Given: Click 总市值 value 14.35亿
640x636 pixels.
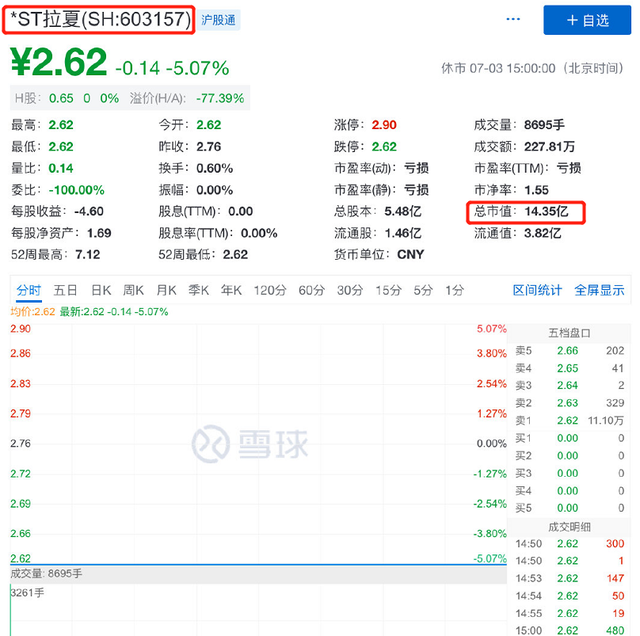Looking at the screenshot, I should (546, 211).
